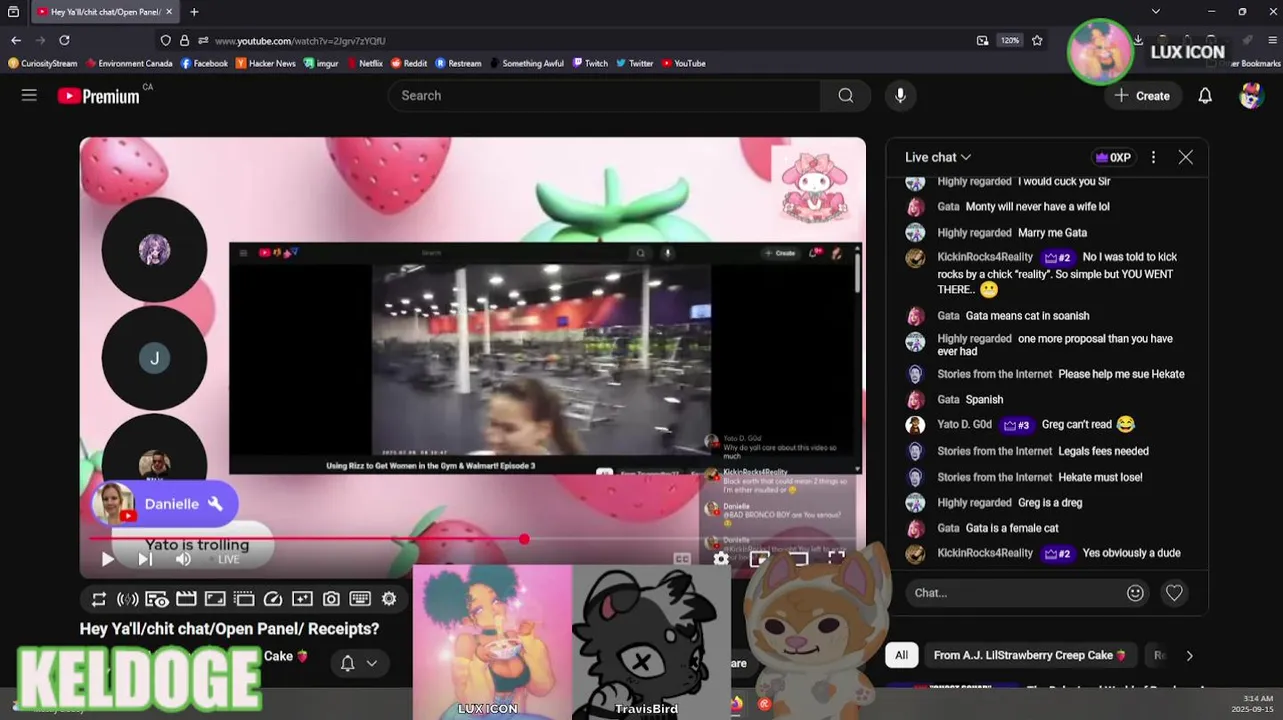This screenshot has height=720, width=1283.
Task: Skip to next video in player
Action: point(145,559)
